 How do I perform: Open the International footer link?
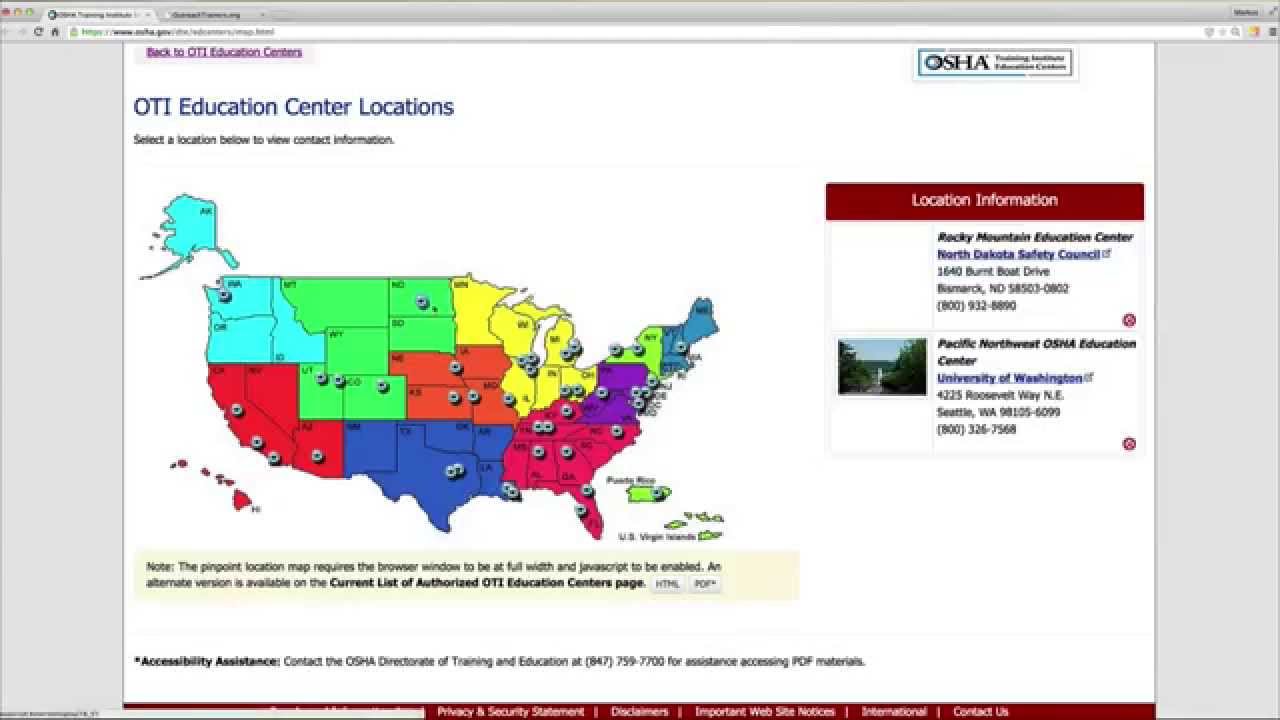894,712
